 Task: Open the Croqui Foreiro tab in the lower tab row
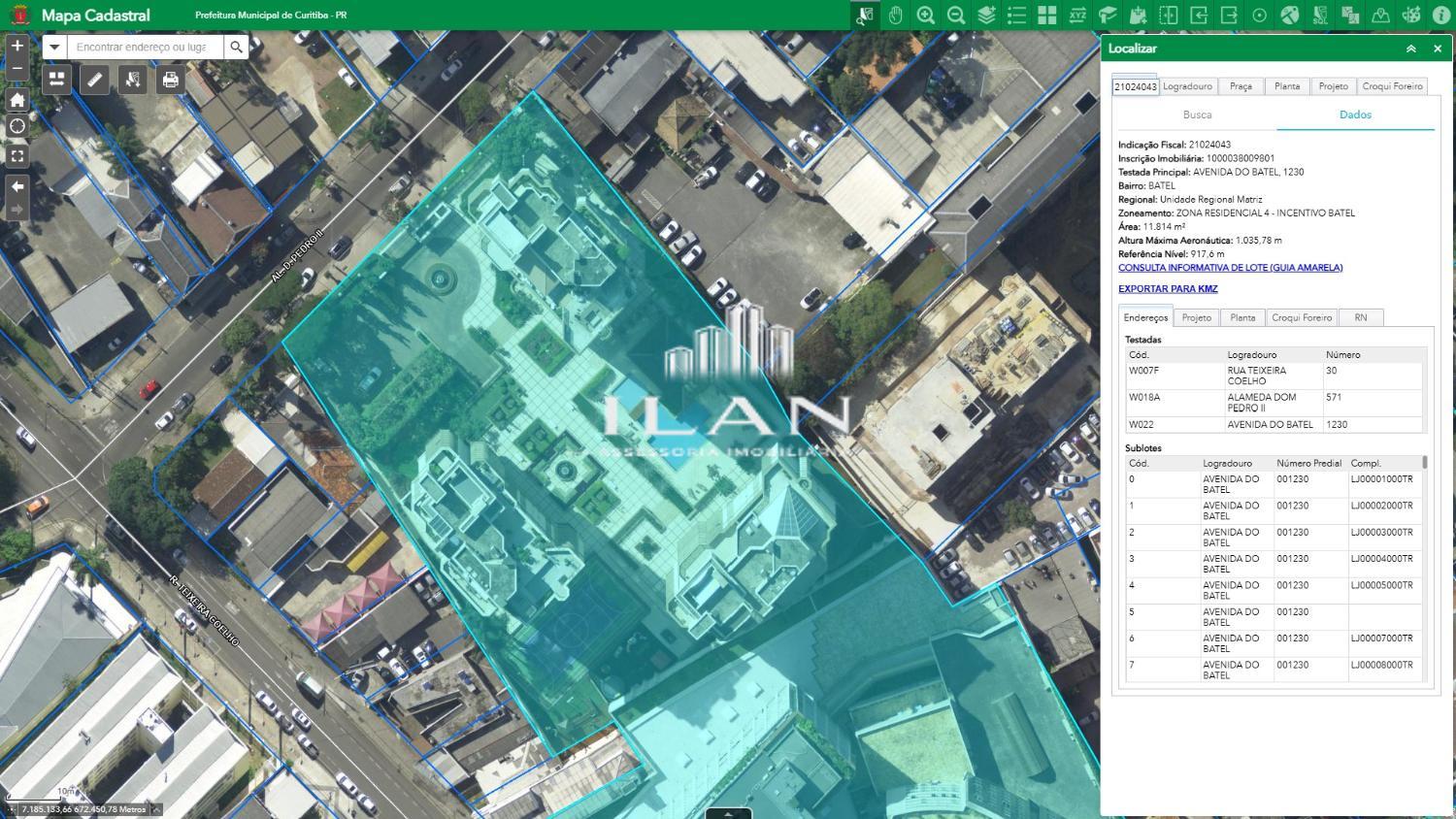pyautogui.click(x=1302, y=317)
